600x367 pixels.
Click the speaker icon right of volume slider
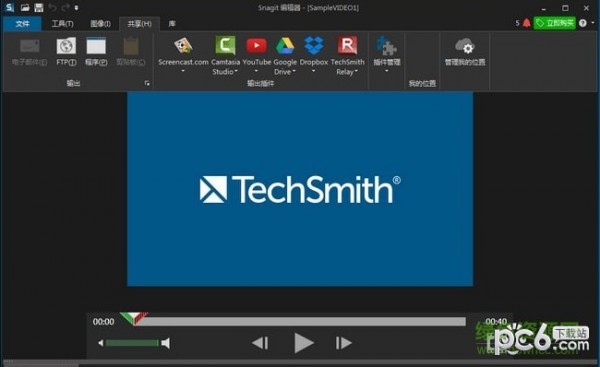pos(165,343)
